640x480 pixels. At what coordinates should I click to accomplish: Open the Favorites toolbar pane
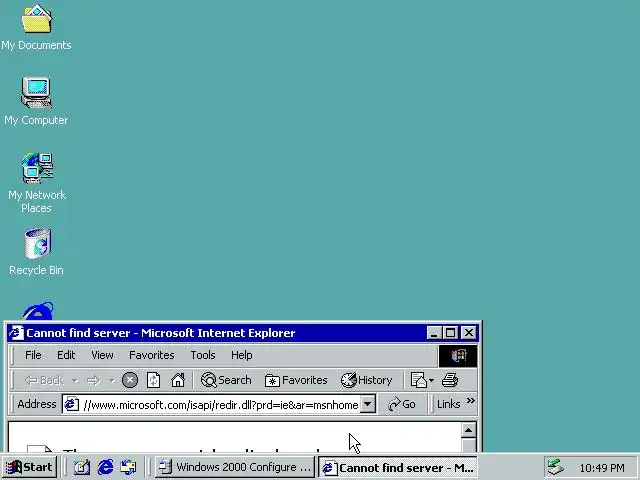point(296,380)
